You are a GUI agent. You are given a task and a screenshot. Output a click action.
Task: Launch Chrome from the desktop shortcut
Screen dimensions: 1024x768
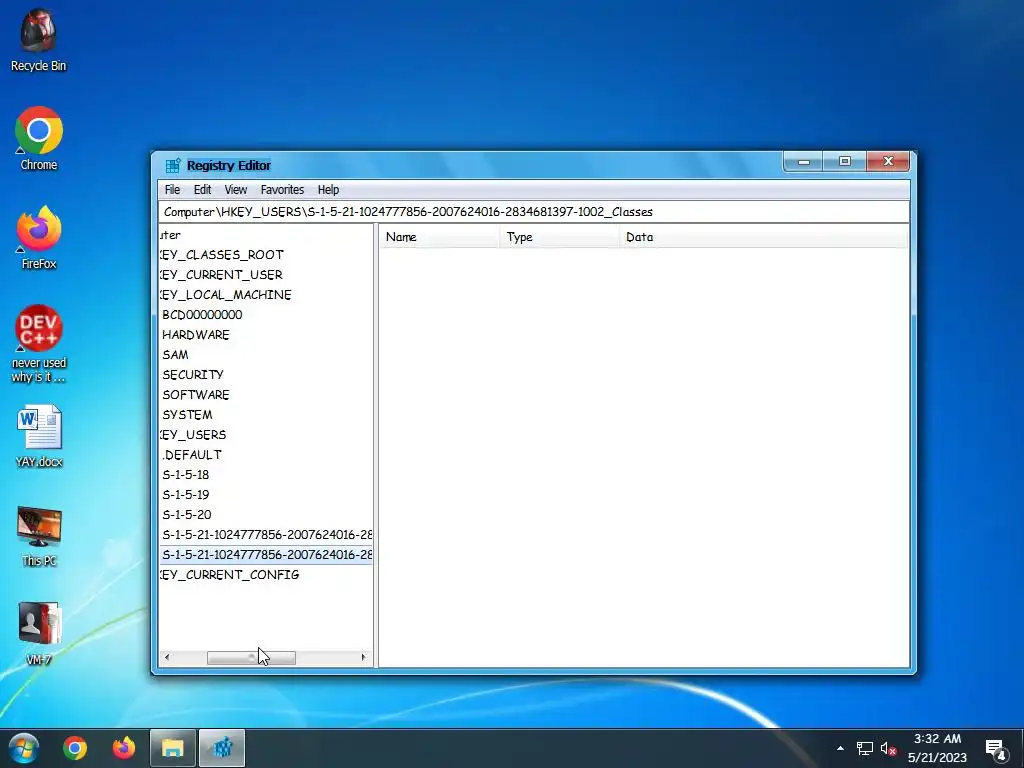point(39,138)
